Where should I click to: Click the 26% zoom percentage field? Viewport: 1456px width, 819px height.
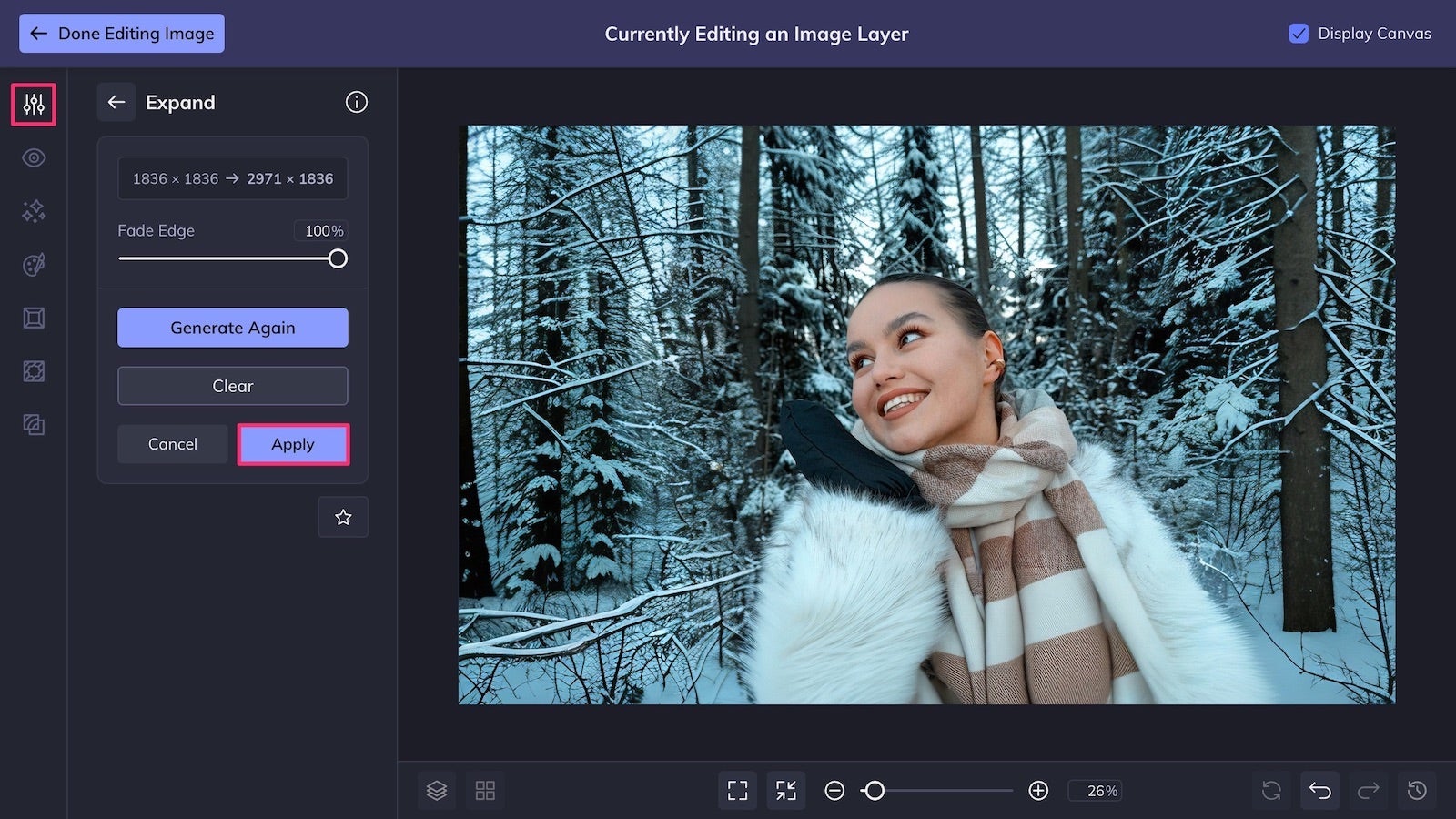point(1098,790)
